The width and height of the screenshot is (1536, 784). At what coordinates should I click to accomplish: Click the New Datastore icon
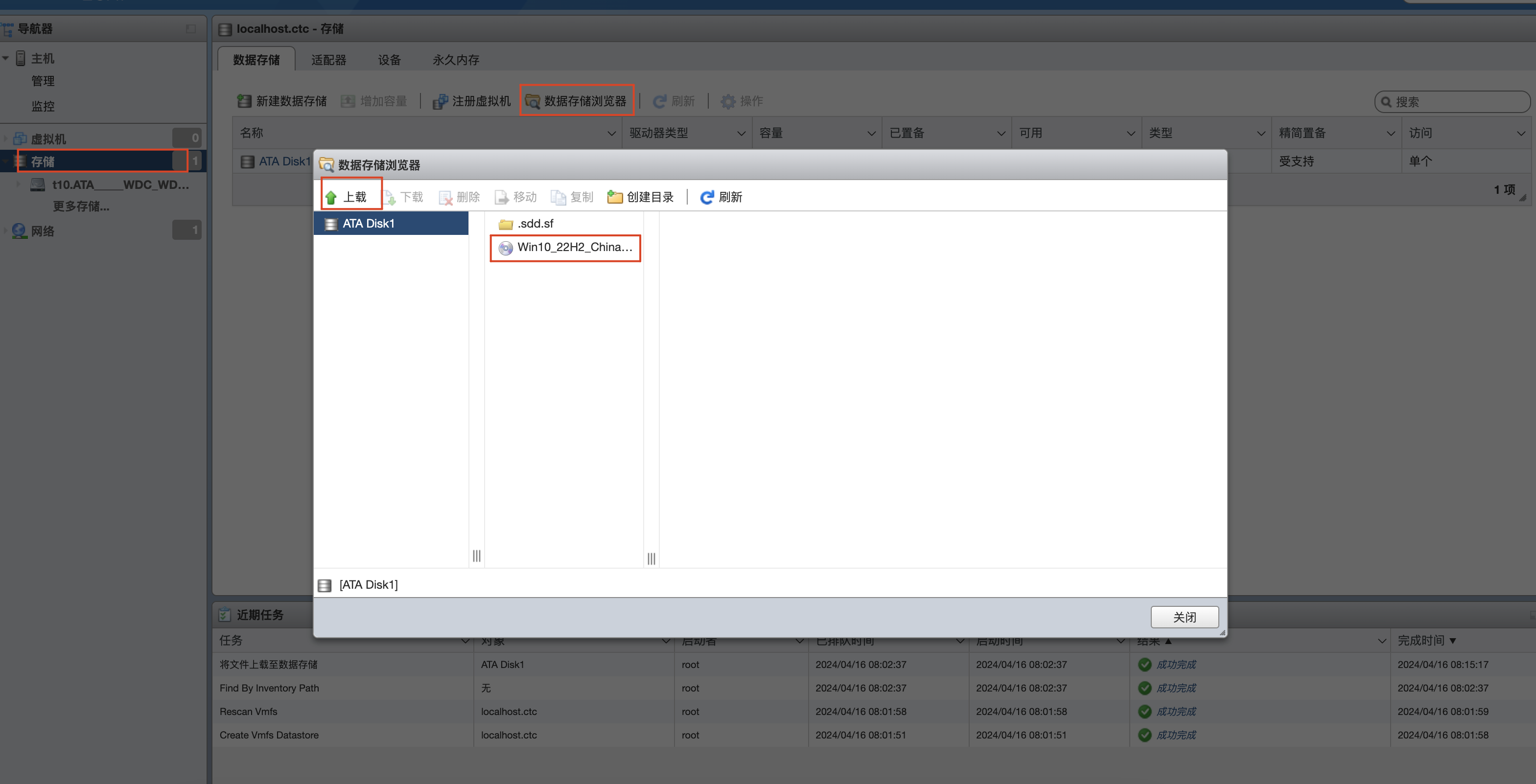[244, 101]
